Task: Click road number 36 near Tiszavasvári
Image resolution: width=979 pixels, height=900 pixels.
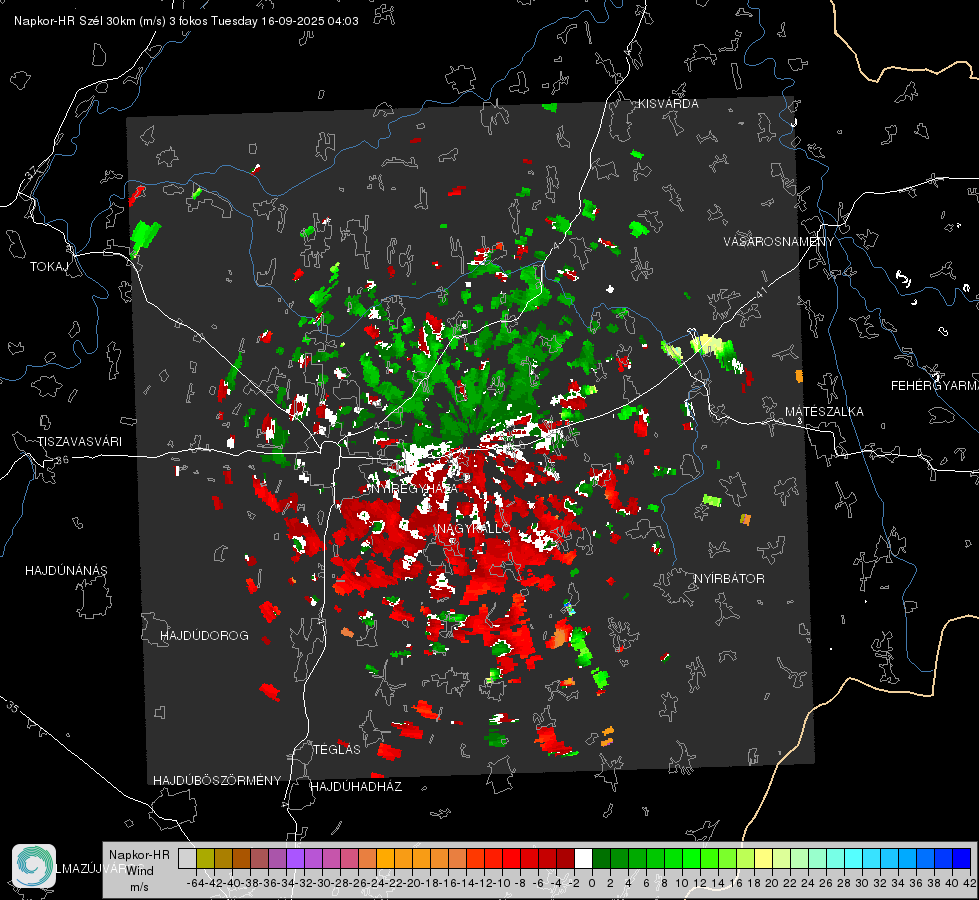Action: point(62,460)
